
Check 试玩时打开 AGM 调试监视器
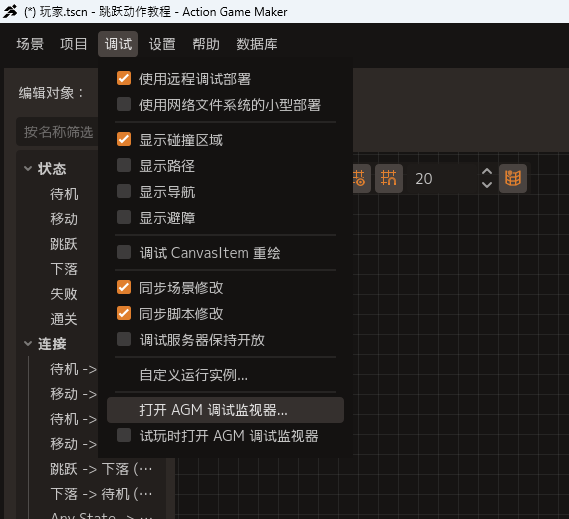[124, 435]
